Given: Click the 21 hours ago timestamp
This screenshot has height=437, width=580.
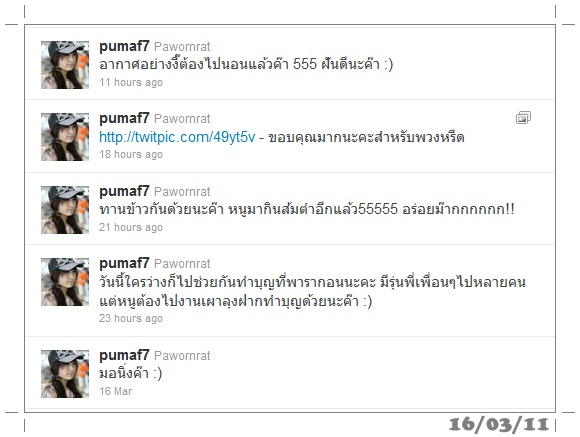Looking at the screenshot, I should (131, 227).
